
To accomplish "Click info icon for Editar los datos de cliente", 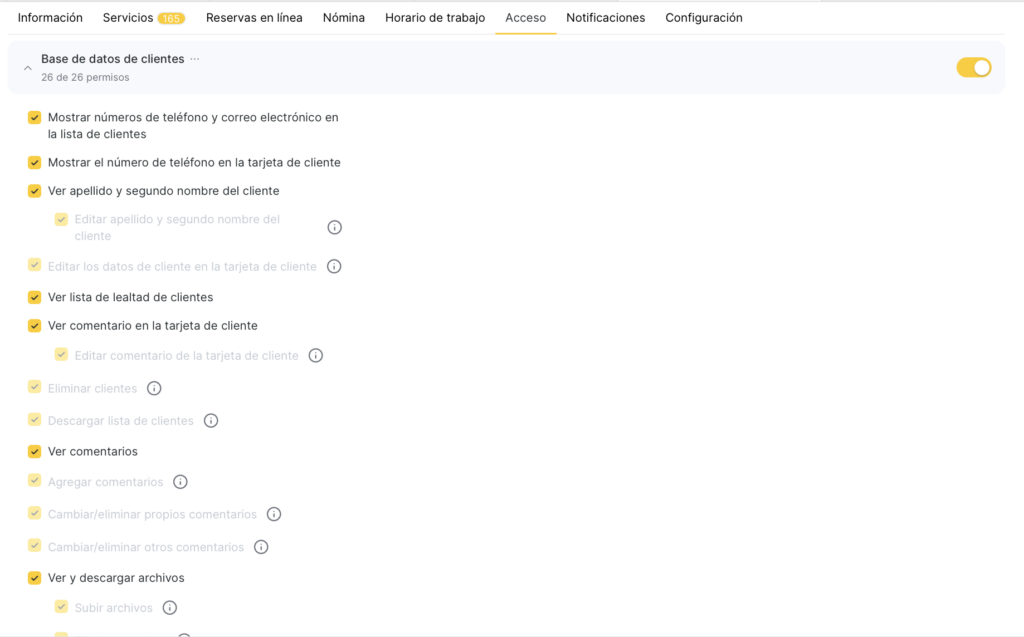I will pos(334,267).
